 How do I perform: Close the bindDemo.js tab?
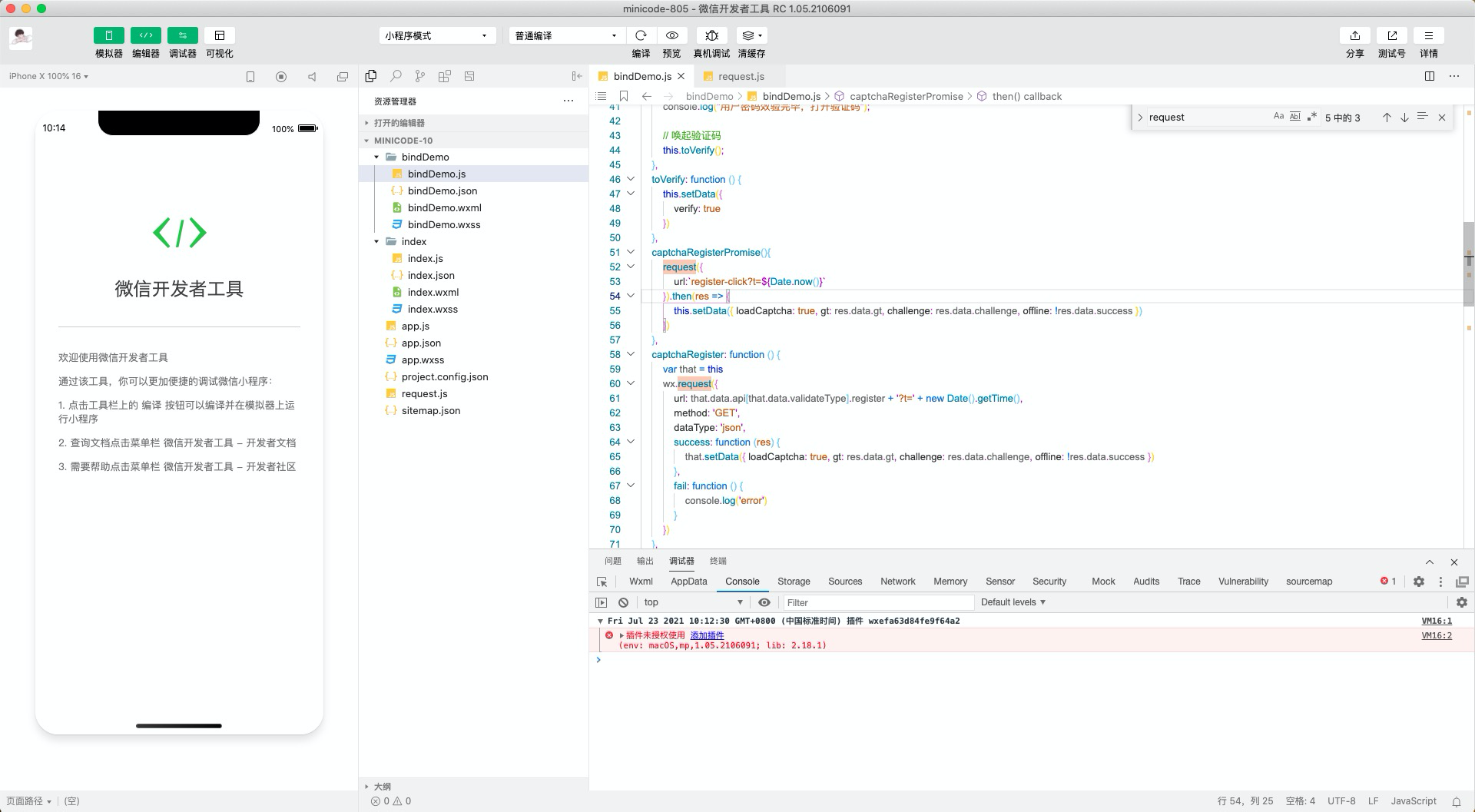tap(681, 76)
